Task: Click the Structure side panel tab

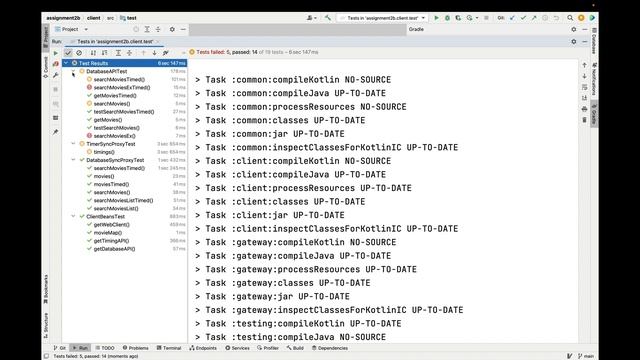Action: 46,326
